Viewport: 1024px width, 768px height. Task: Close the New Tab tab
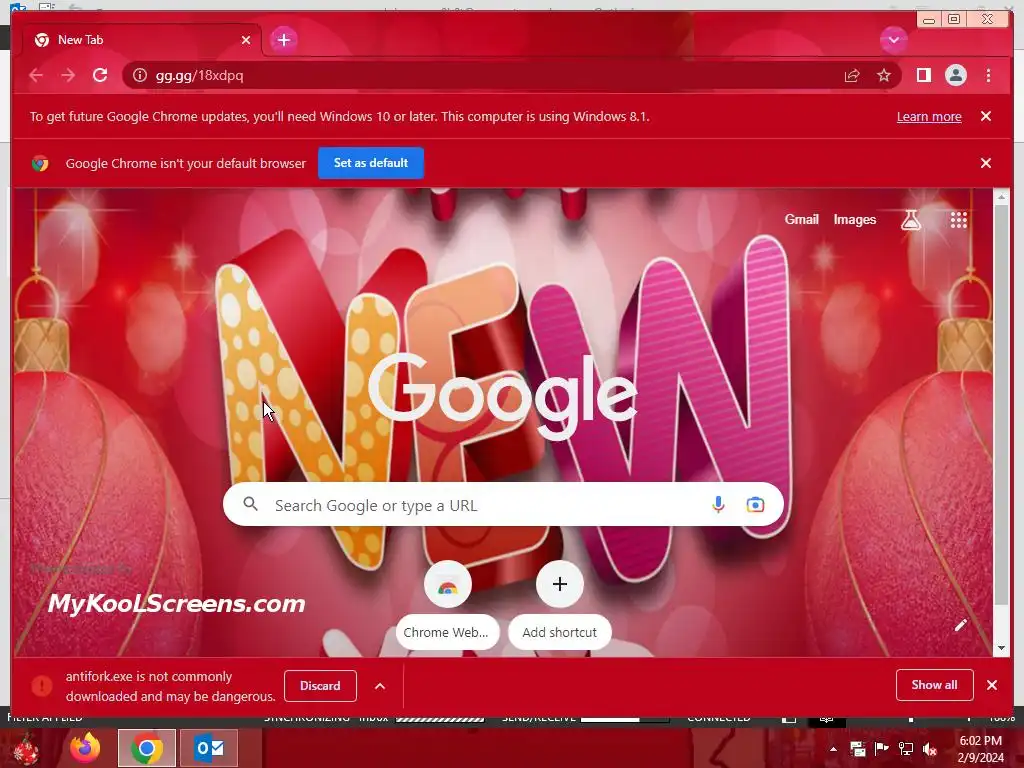pyautogui.click(x=246, y=40)
